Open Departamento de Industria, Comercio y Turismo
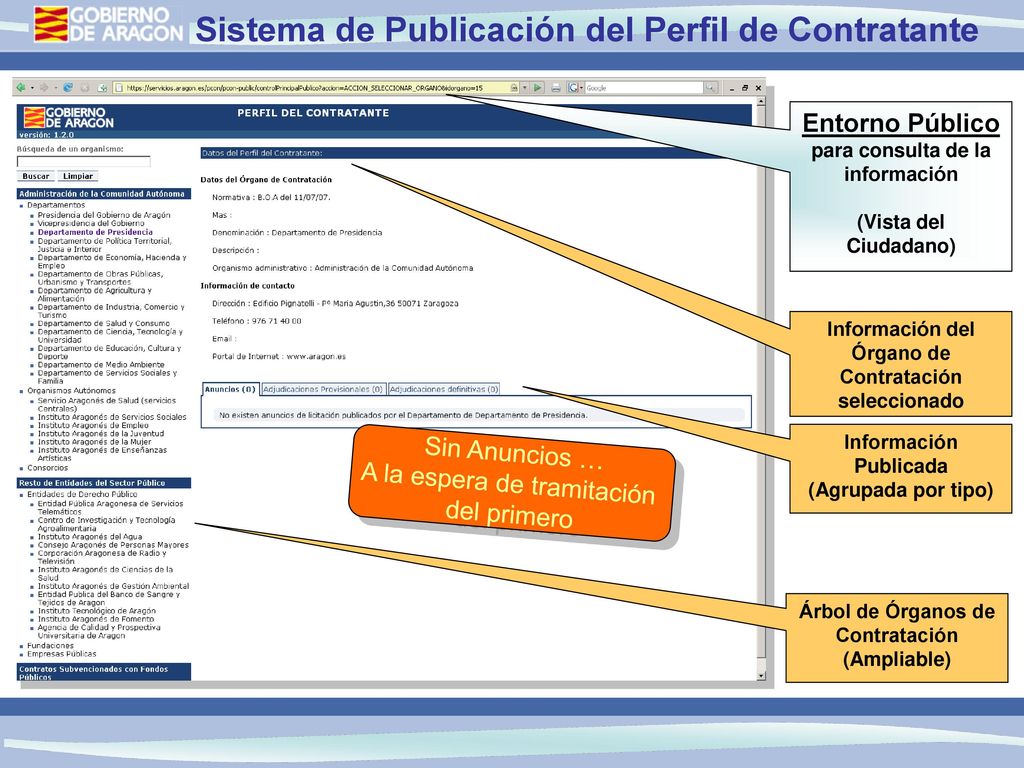1024x768 pixels. (x=111, y=311)
